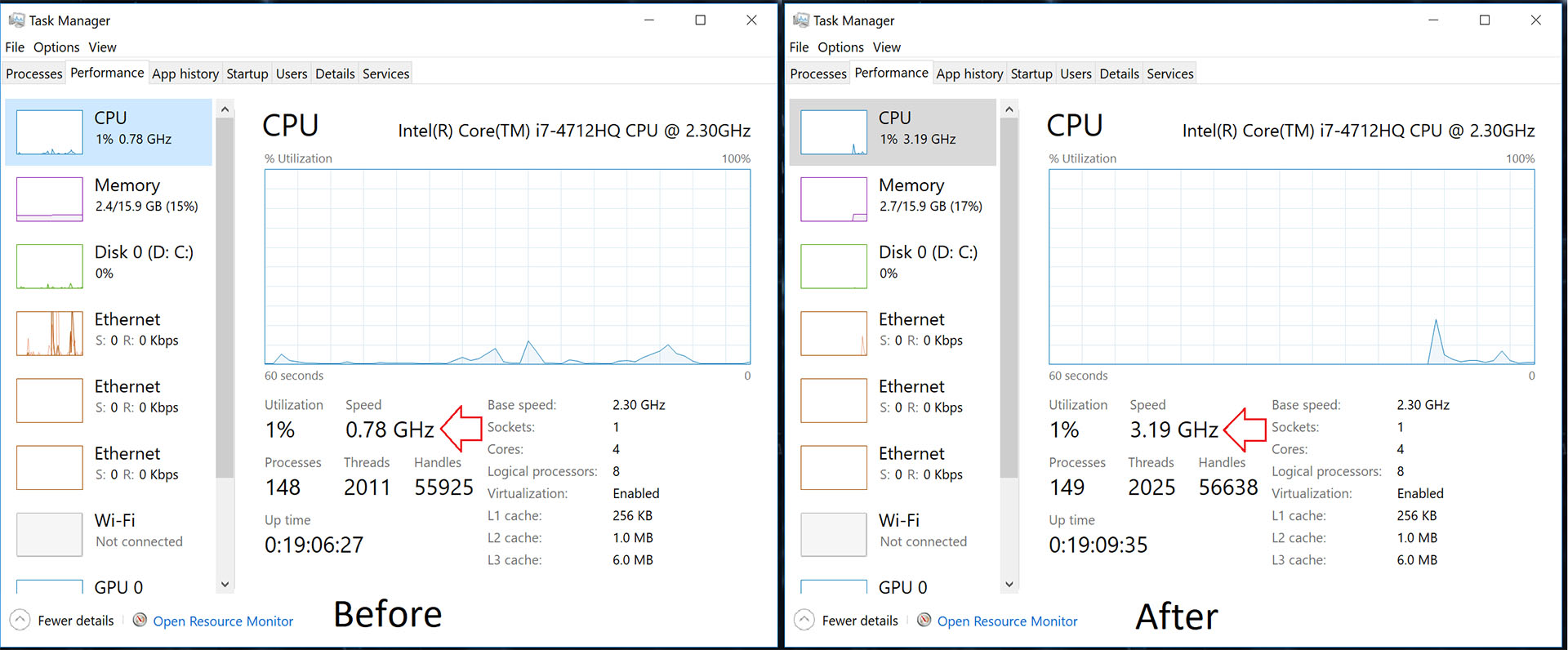Click the Resource Monitor icon in left window
Screen dimensions: 1568x650
(140, 620)
